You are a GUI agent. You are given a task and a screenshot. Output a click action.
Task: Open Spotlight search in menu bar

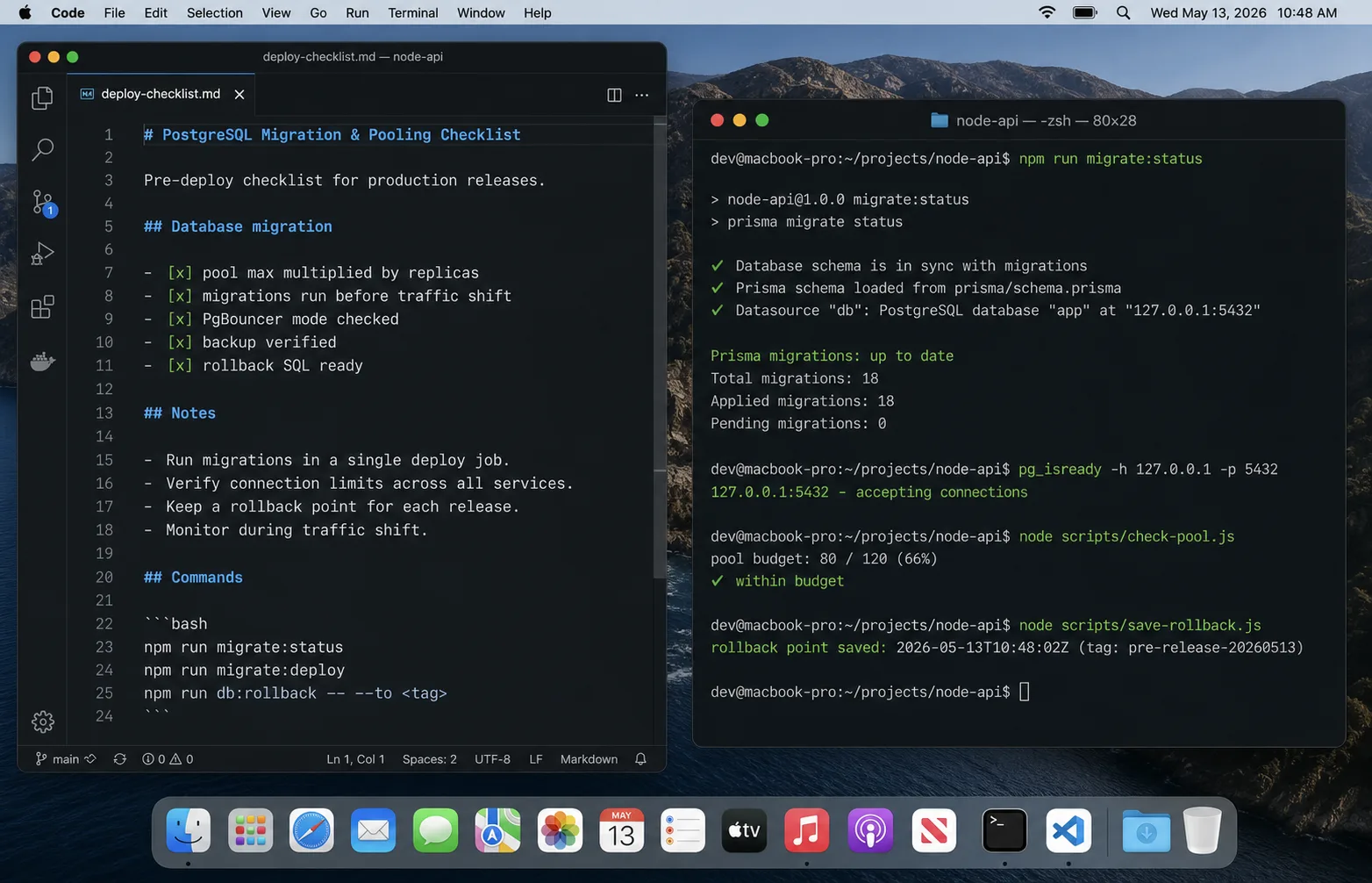[1123, 12]
